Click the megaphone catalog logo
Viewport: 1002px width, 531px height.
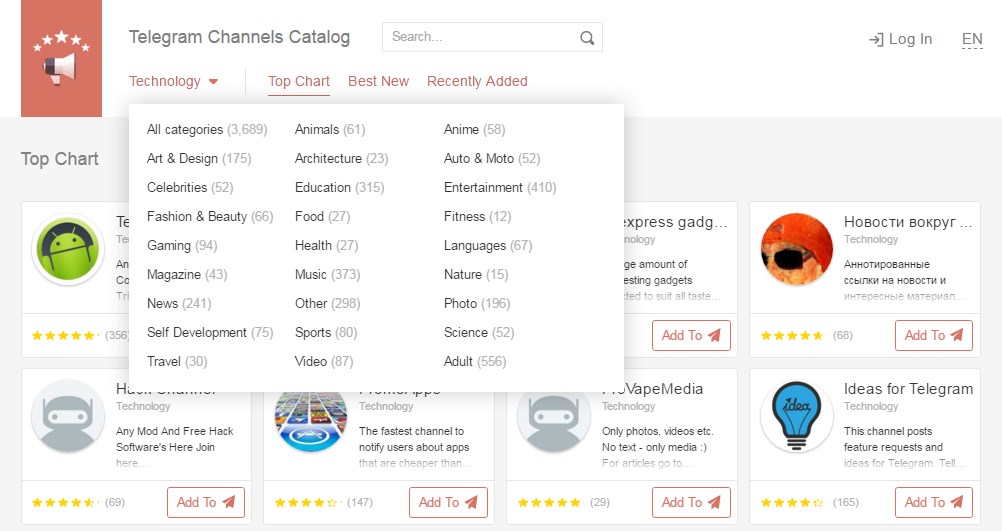click(x=61, y=58)
